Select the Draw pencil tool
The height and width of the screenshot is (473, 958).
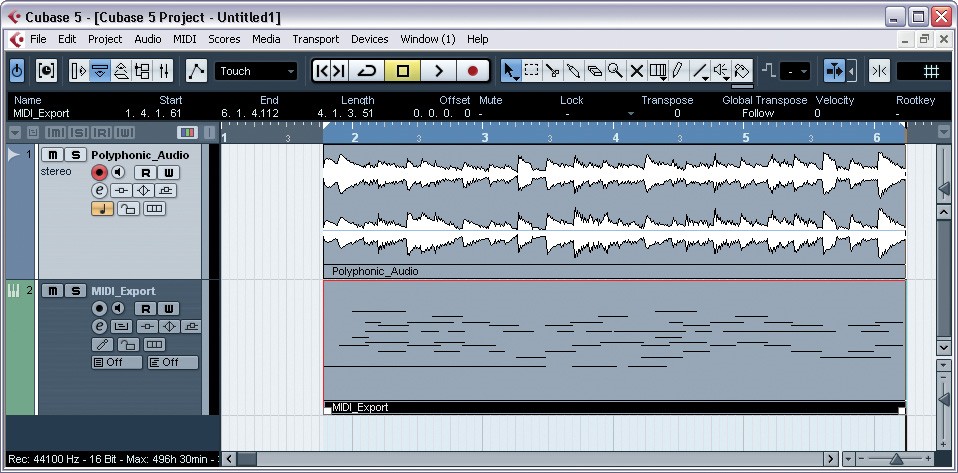pos(678,71)
